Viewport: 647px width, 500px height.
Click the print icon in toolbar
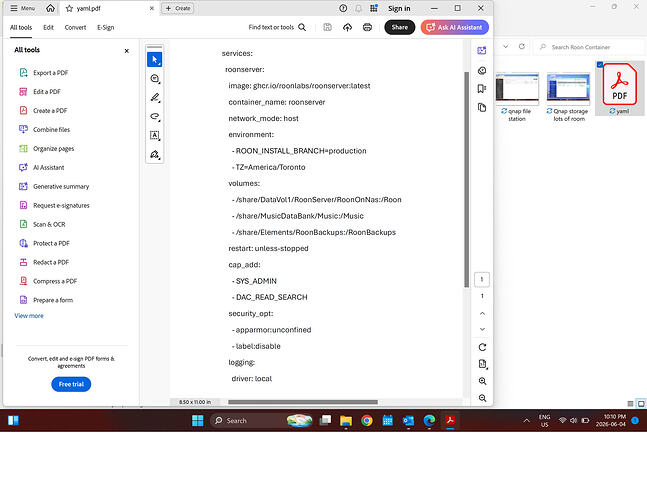coord(367,27)
